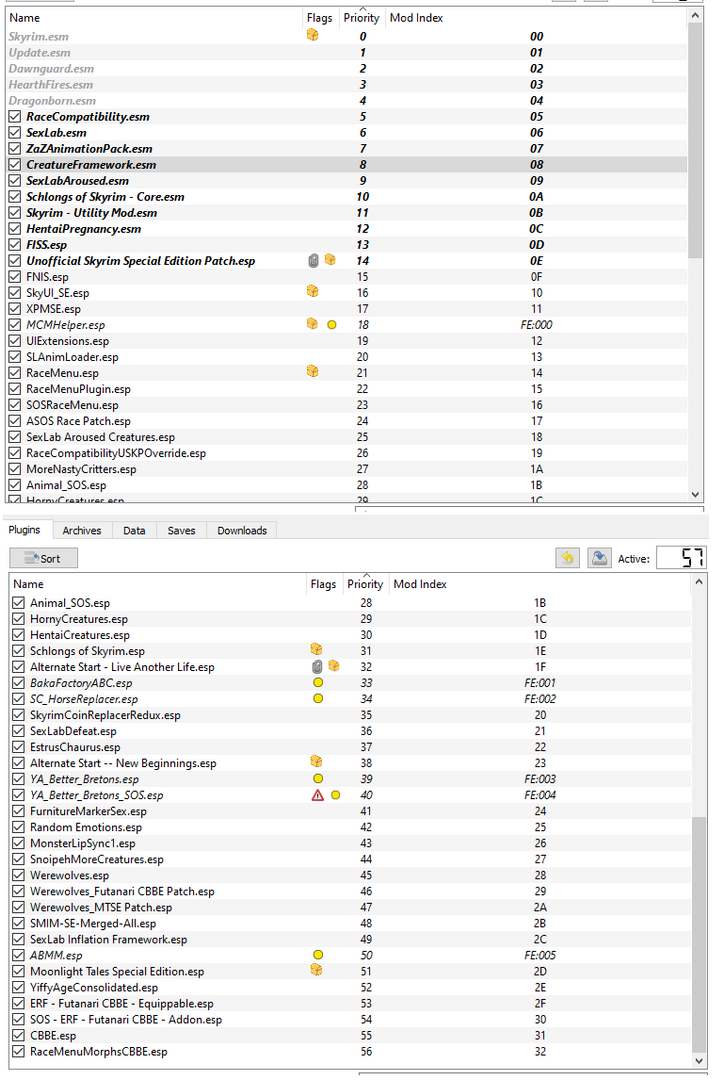Viewport: 724px width, 1080px height.
Task: Select the CreatureFramework.esm row
Action: (x=347, y=165)
